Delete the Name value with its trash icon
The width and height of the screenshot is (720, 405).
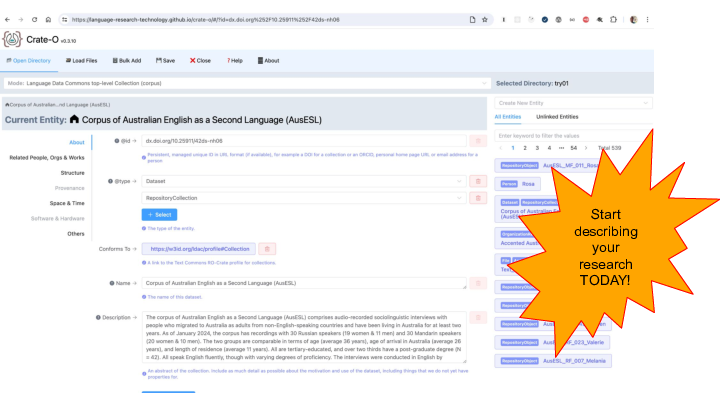point(478,283)
